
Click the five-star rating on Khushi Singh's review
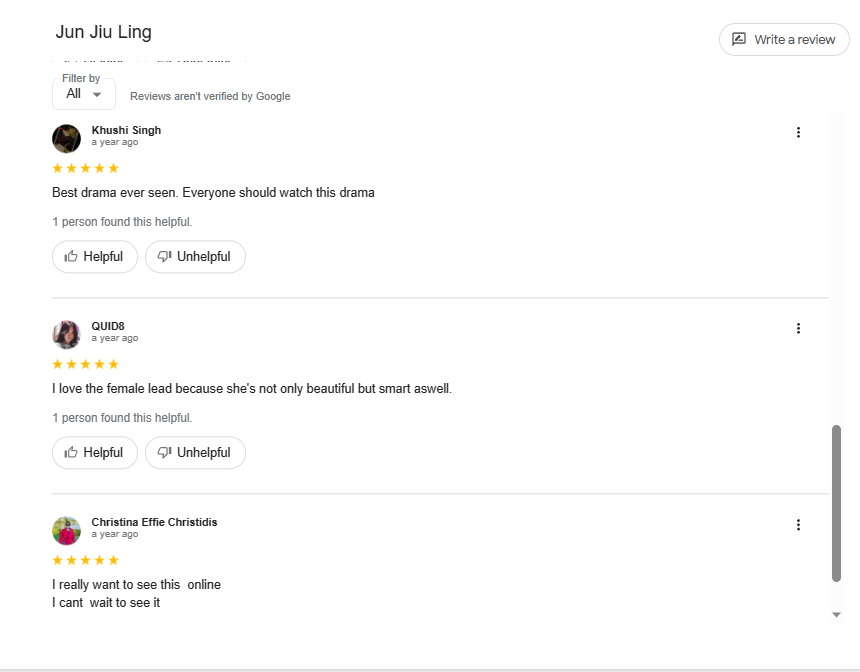85,168
